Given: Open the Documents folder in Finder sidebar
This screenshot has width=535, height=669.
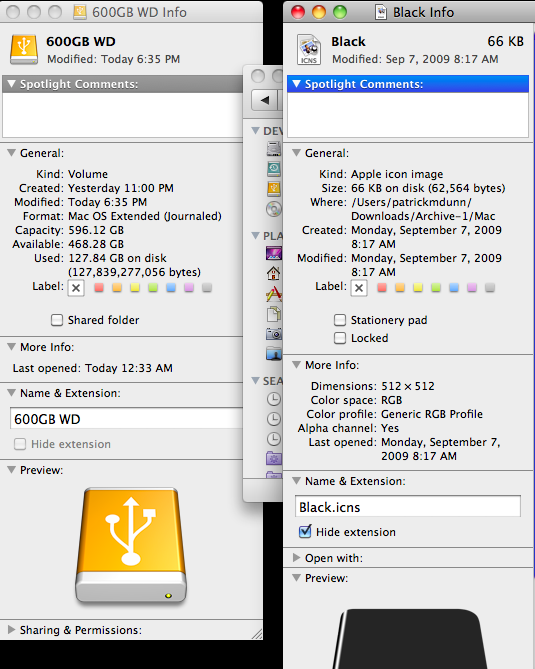Looking at the screenshot, I should [273, 314].
